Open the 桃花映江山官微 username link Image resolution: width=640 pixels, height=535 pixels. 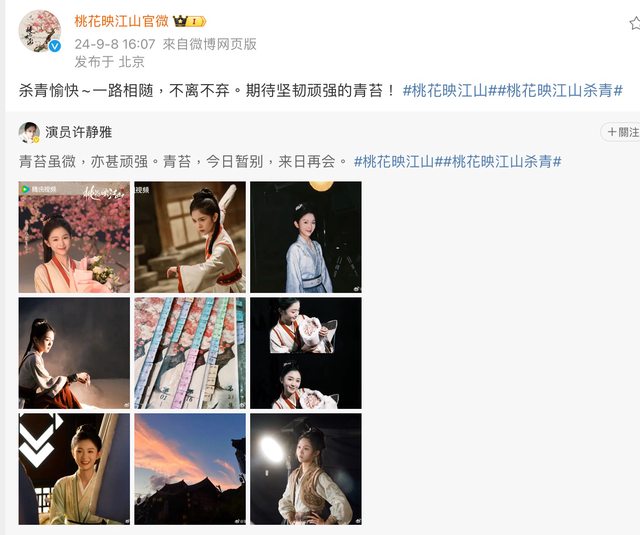(x=121, y=21)
